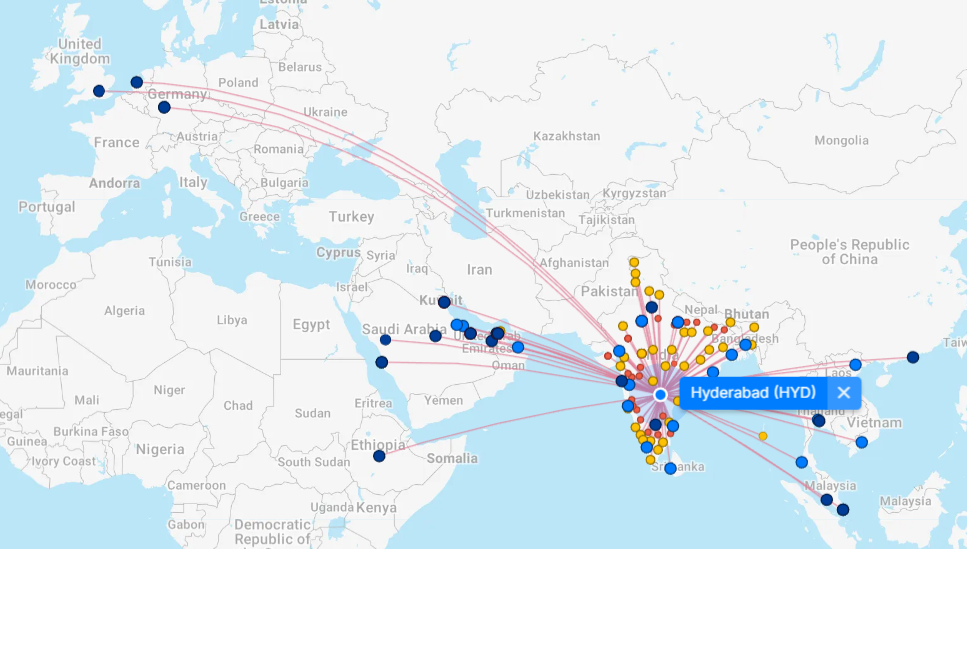Click the blue marker near Laos label
Screen dimensions: 967x648
(x=855, y=365)
